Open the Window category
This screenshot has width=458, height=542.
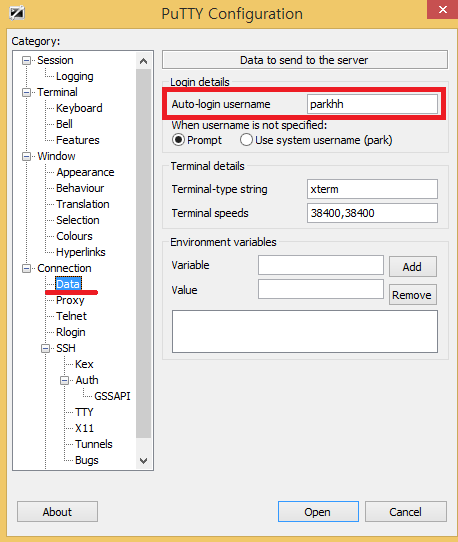[56, 156]
